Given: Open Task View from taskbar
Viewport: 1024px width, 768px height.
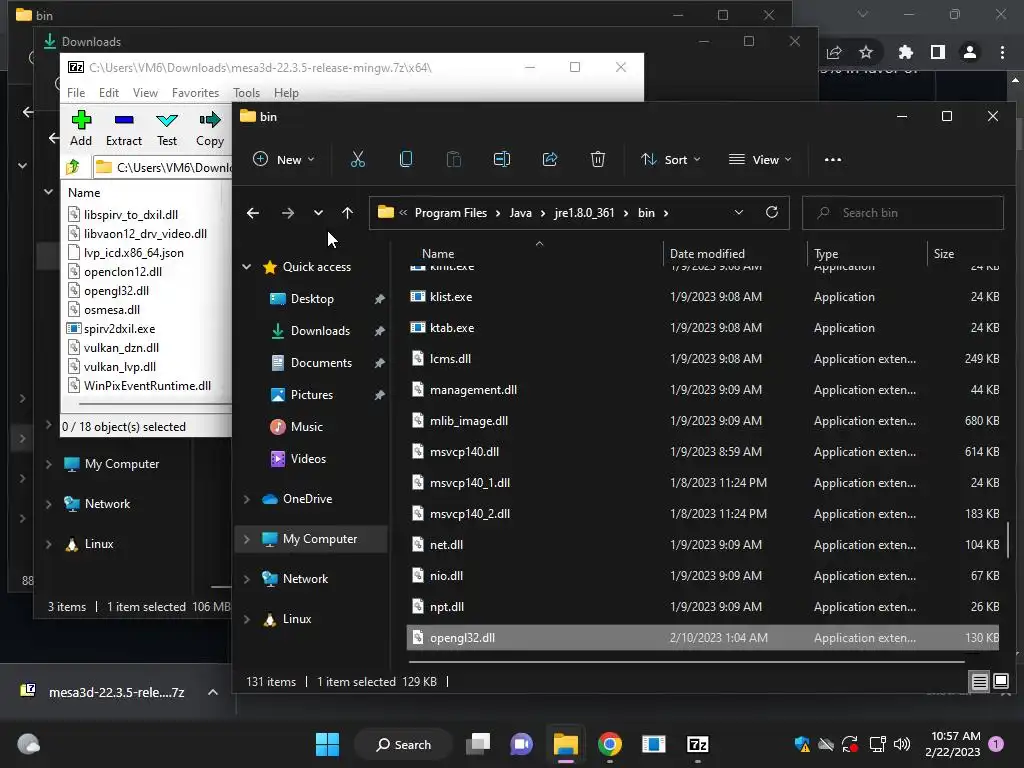Looking at the screenshot, I should pyautogui.click(x=478, y=744).
